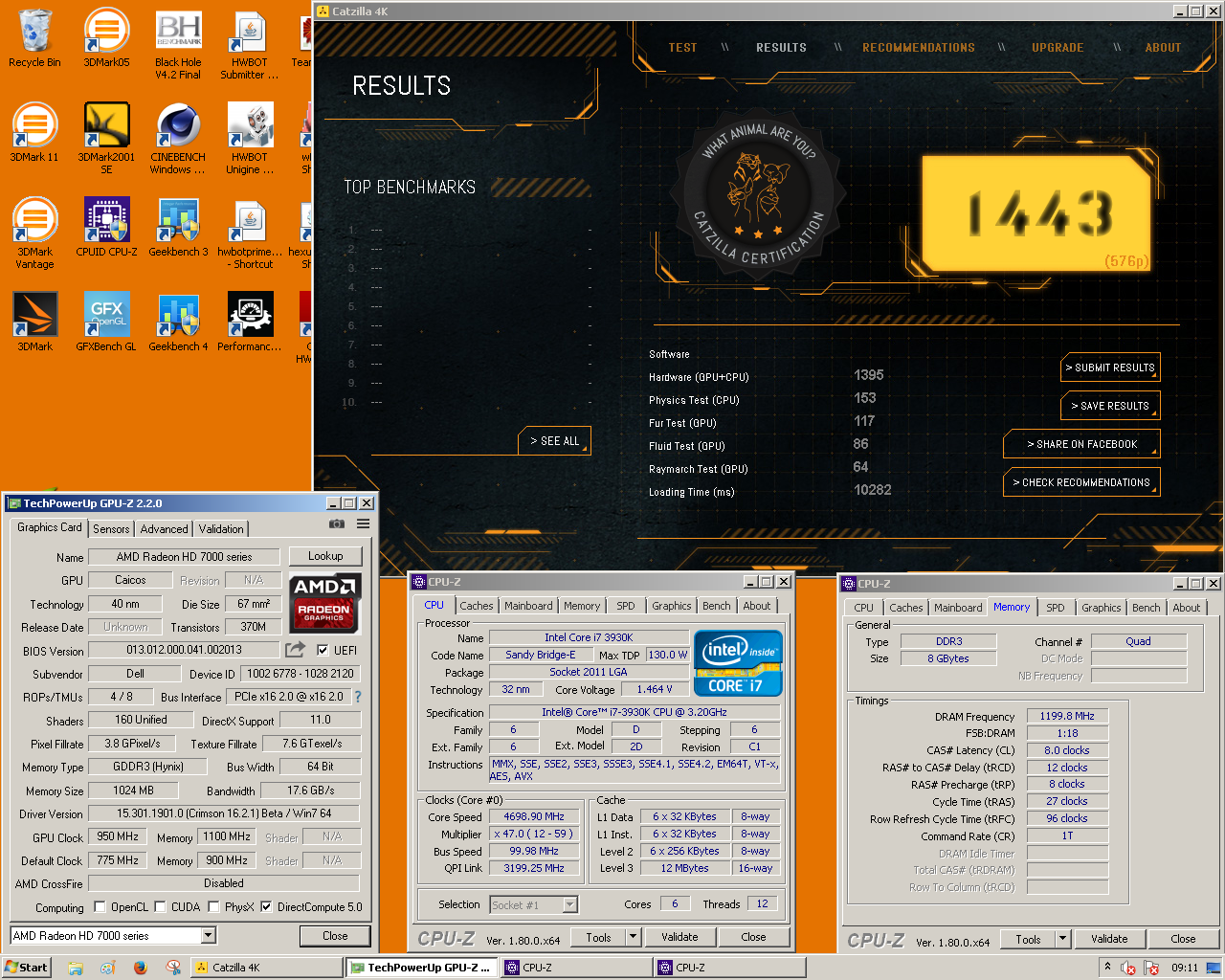Open SPD tab in CPU-Z memory window
Screen dimensions: 1225x980
(x=1055, y=608)
